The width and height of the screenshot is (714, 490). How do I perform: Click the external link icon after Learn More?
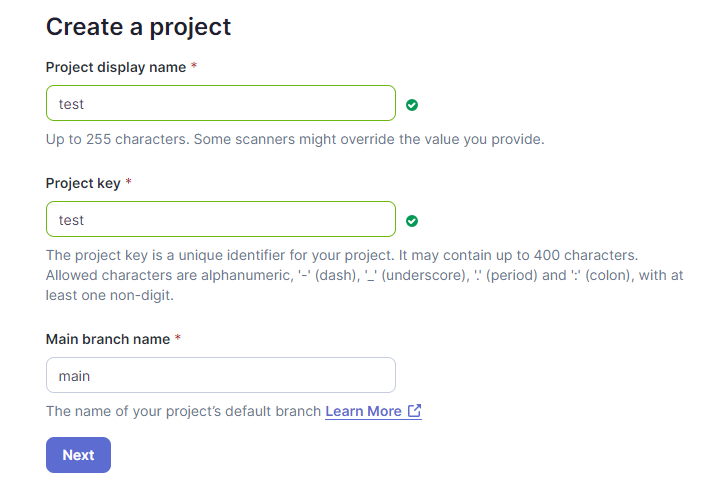point(414,411)
